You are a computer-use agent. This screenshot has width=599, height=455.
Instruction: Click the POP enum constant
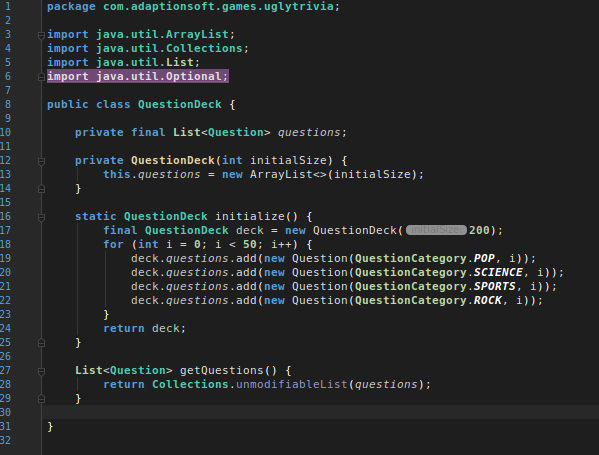point(484,258)
